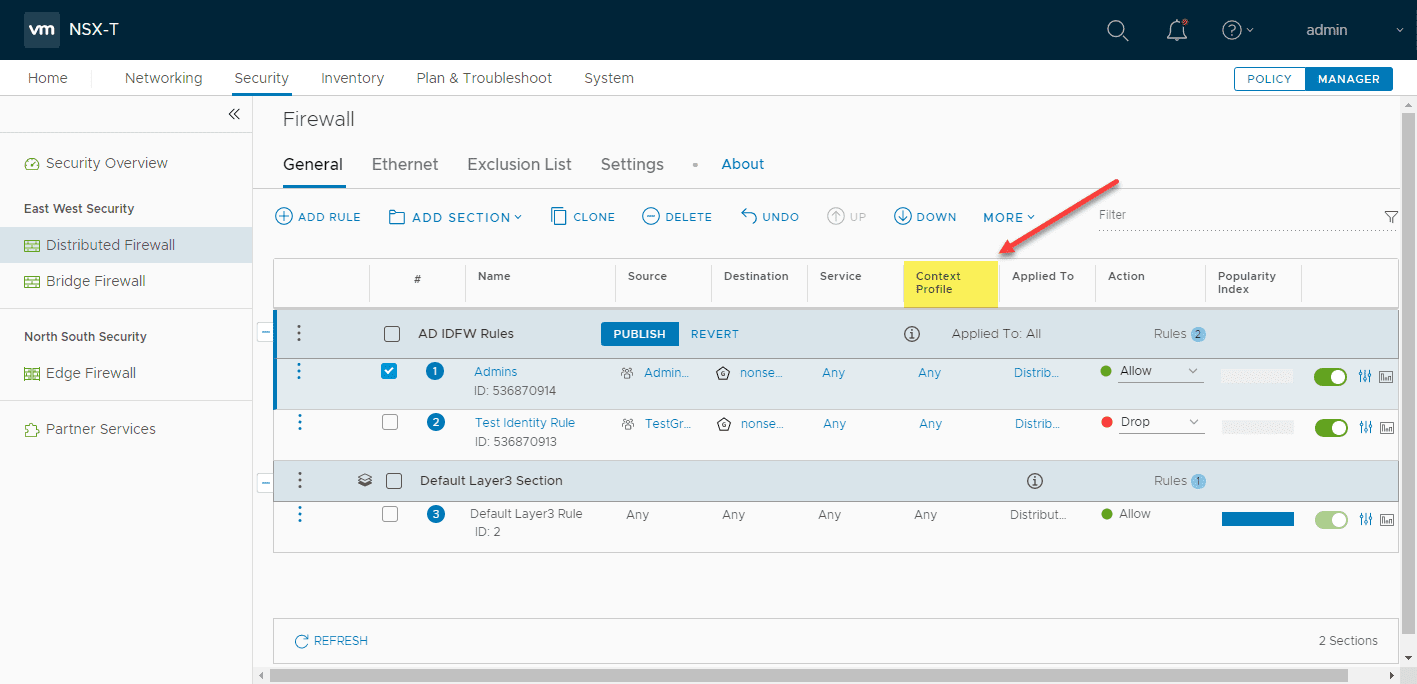Collapse the sidebar with double-chevron icon
Viewport: 1417px width, 684px height.
click(234, 114)
